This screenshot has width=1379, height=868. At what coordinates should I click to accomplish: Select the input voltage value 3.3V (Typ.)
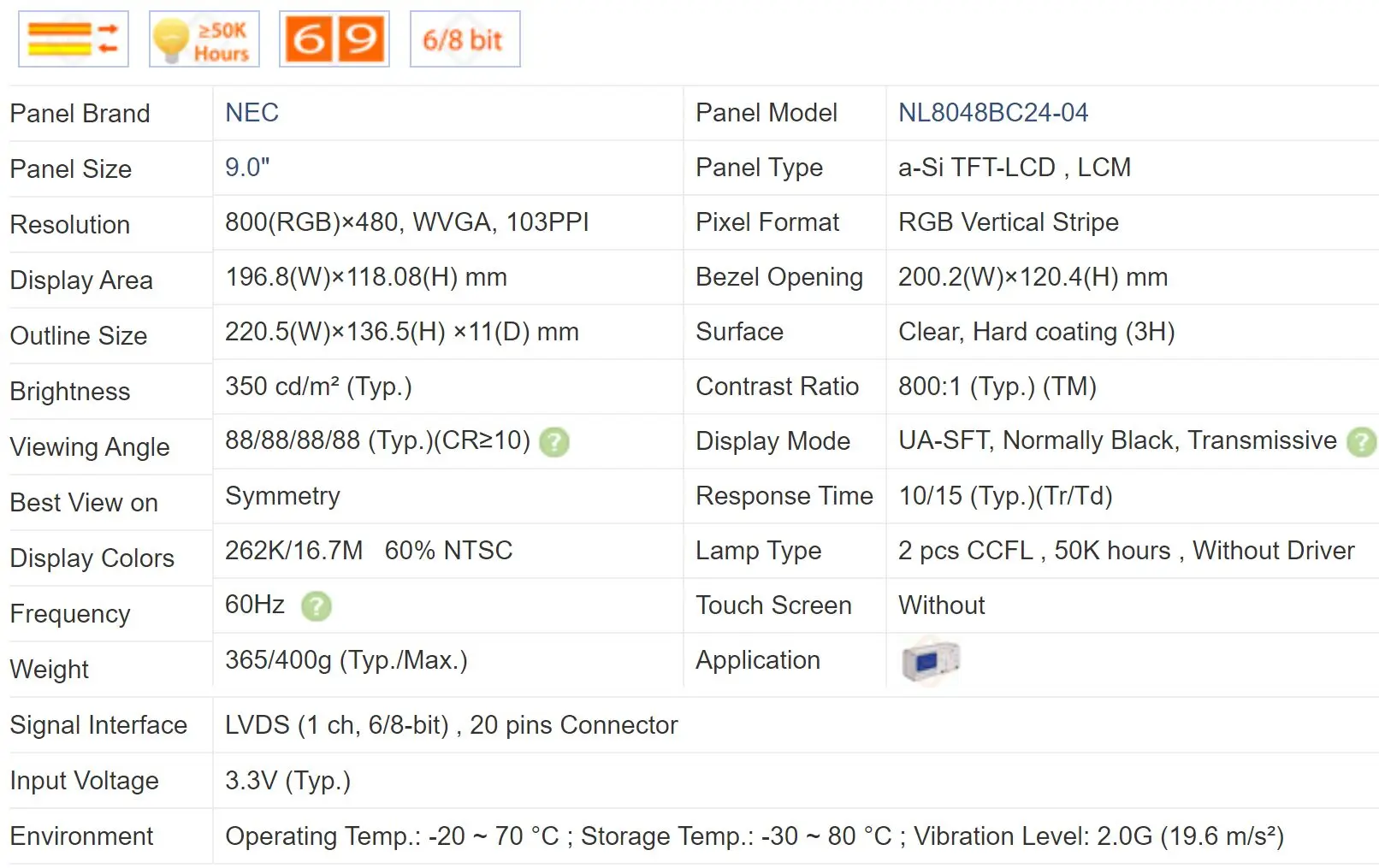point(287,781)
